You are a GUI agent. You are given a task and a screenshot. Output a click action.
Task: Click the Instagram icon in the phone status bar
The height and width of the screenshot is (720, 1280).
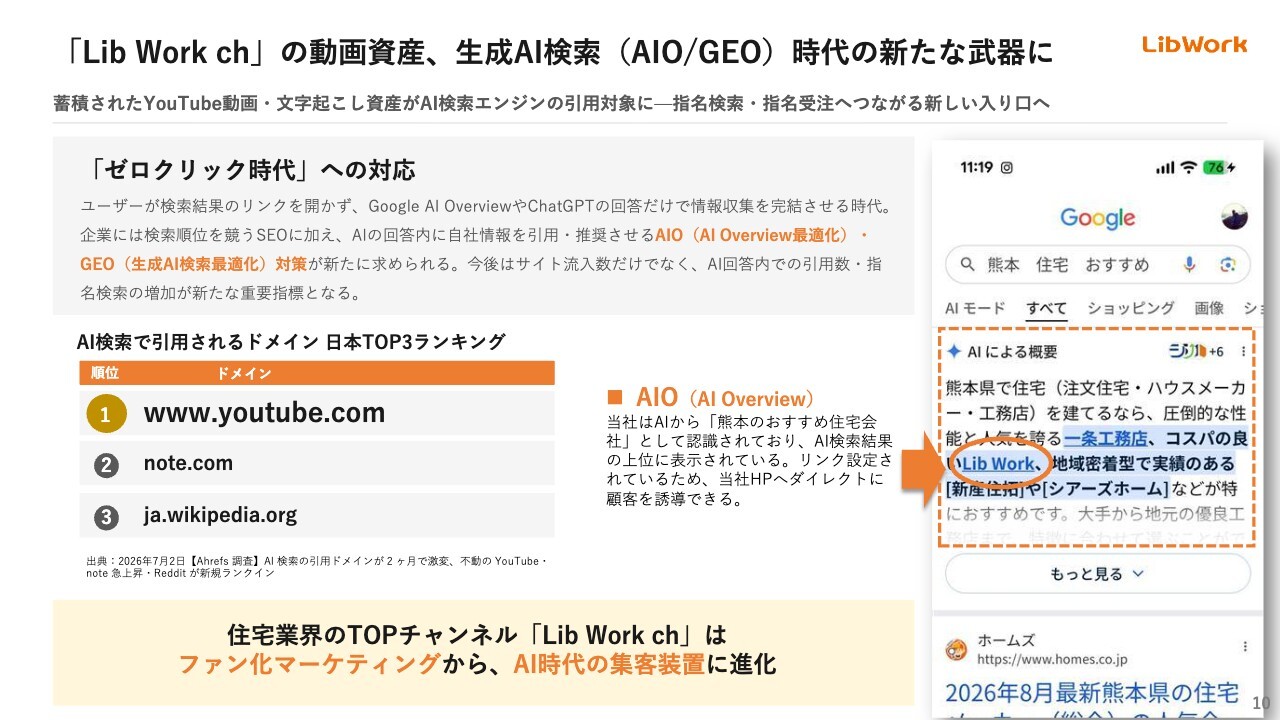click(x=1007, y=168)
